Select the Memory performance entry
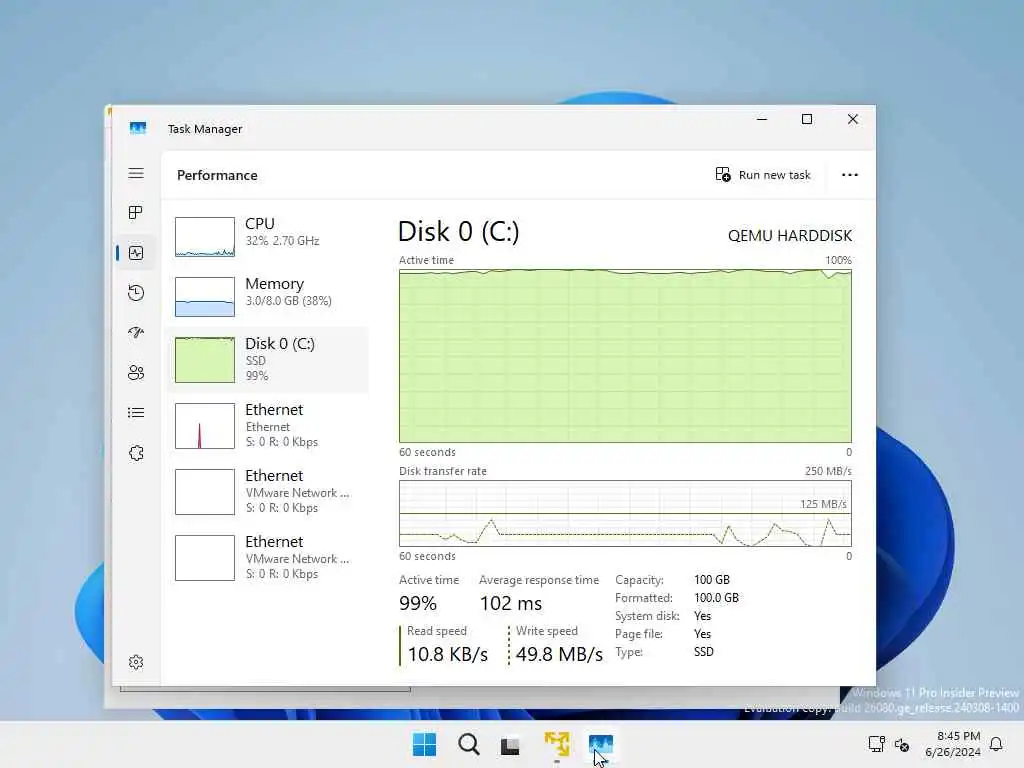This screenshot has height=768, width=1024. tap(268, 296)
